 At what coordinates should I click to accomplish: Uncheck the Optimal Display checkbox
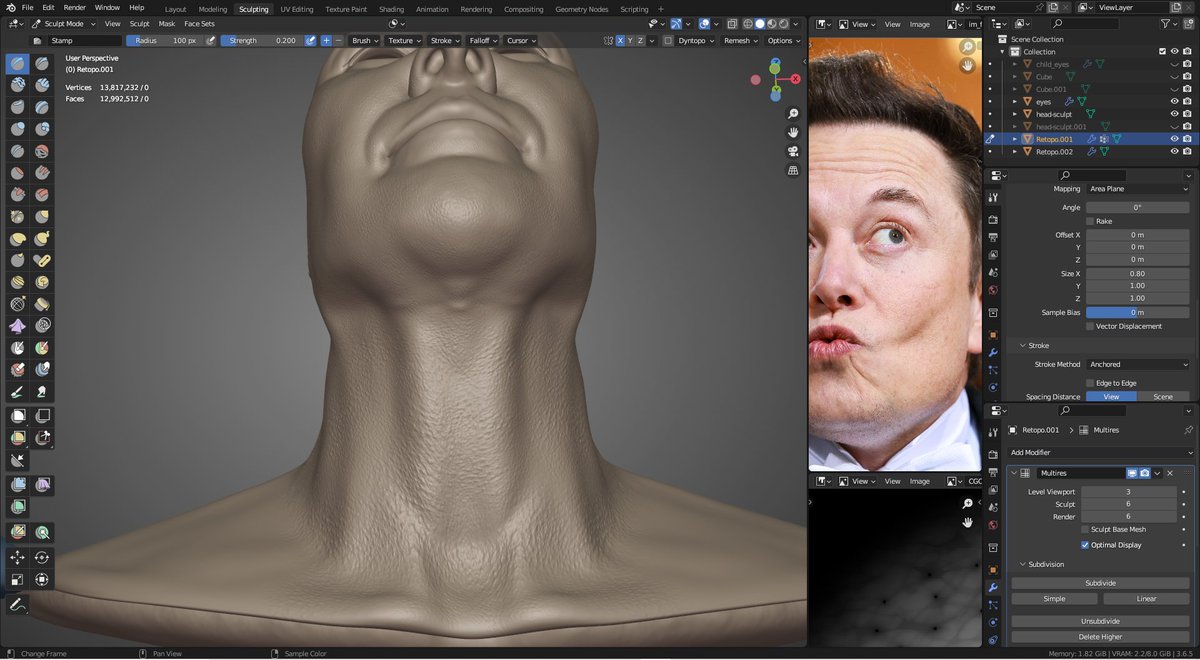1085,545
